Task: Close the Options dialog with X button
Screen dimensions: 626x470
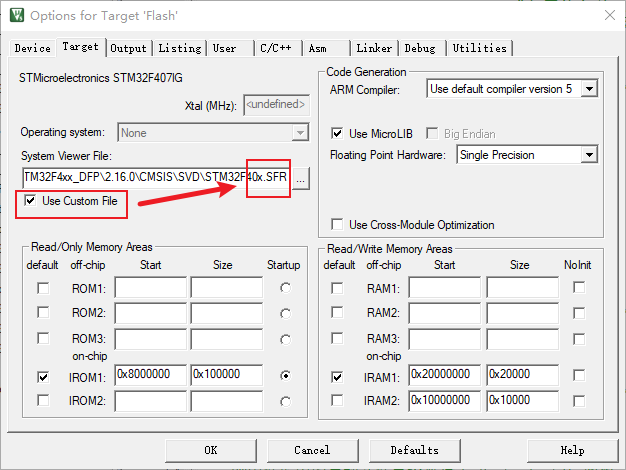Action: (602, 15)
